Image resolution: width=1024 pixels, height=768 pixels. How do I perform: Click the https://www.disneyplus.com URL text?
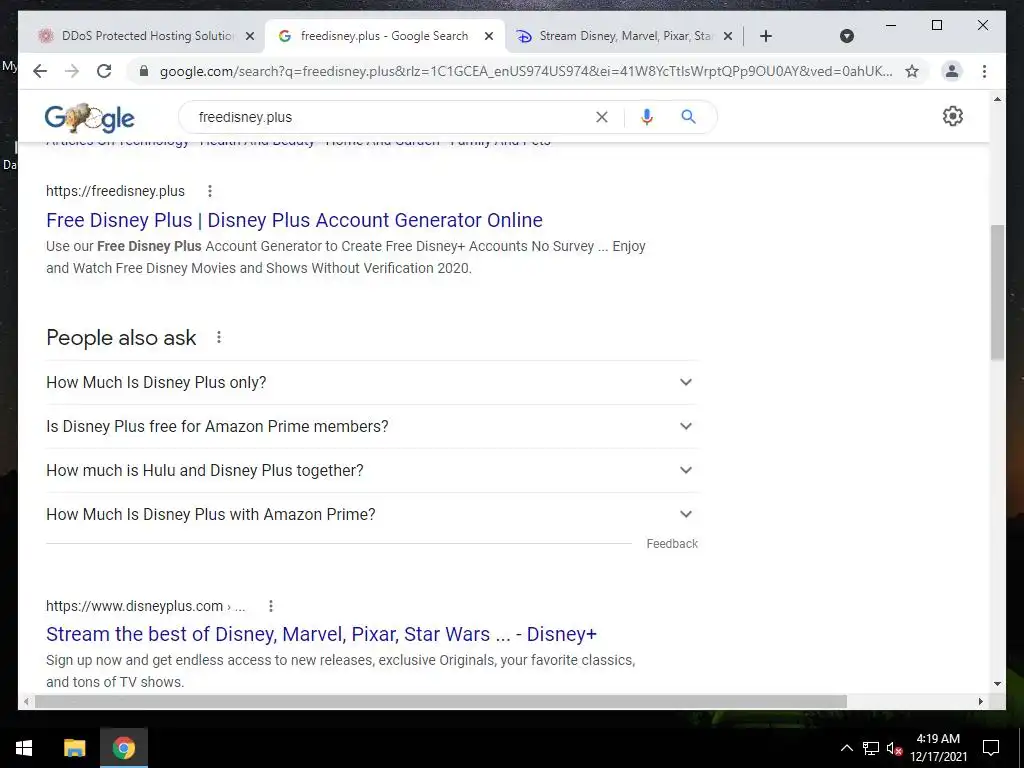135,606
